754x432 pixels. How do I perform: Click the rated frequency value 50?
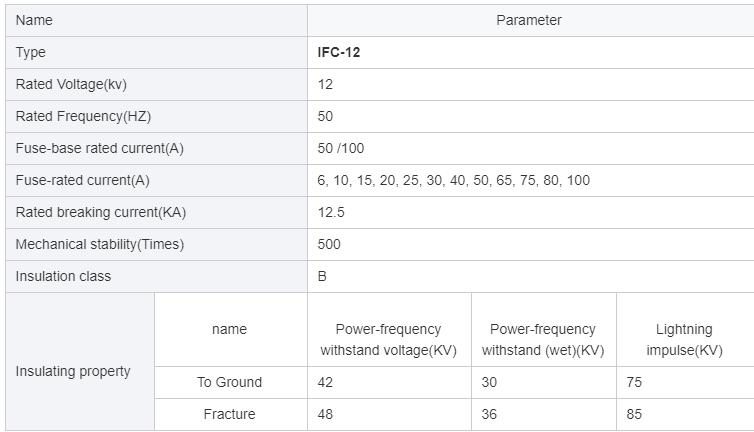coord(325,116)
